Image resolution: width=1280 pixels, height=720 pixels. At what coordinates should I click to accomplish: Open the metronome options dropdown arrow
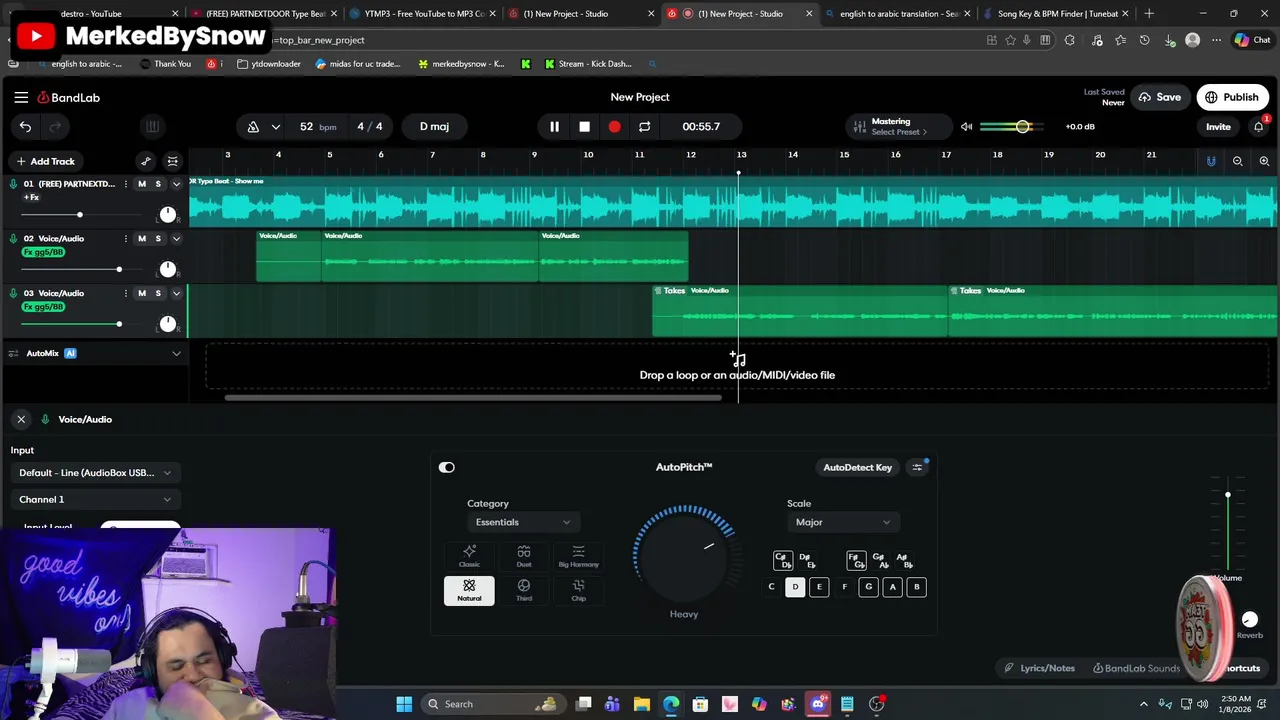pyautogui.click(x=275, y=127)
